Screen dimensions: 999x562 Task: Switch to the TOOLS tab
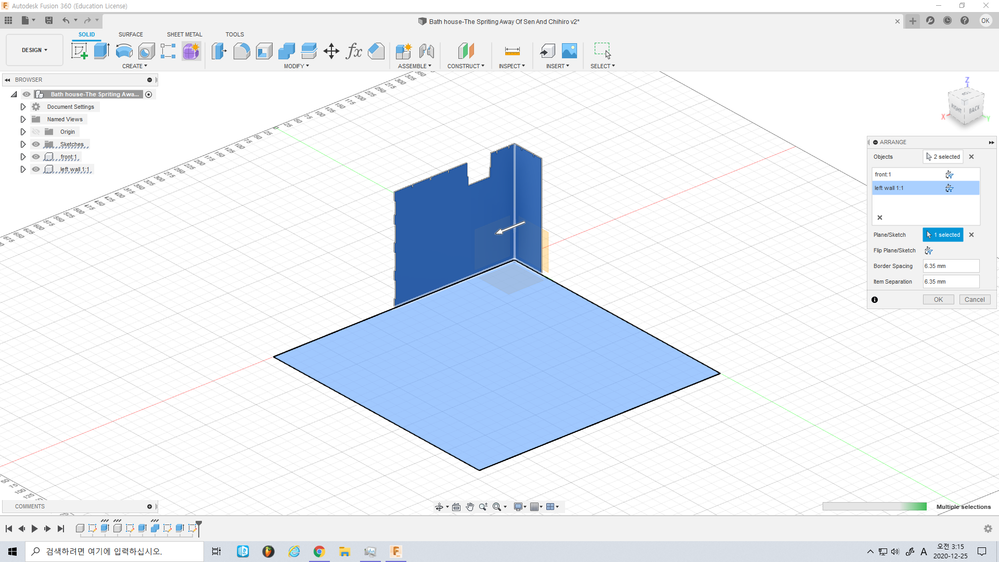[x=234, y=34]
